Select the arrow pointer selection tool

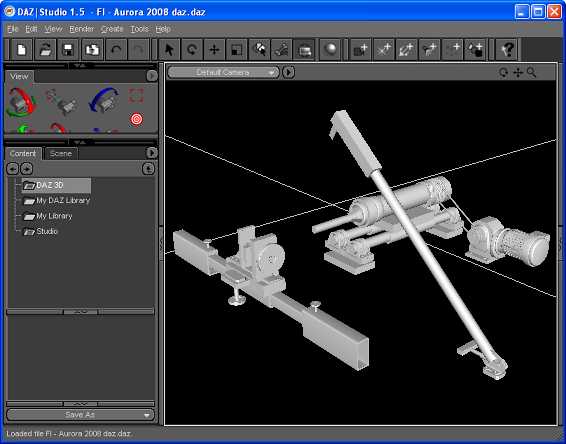169,49
